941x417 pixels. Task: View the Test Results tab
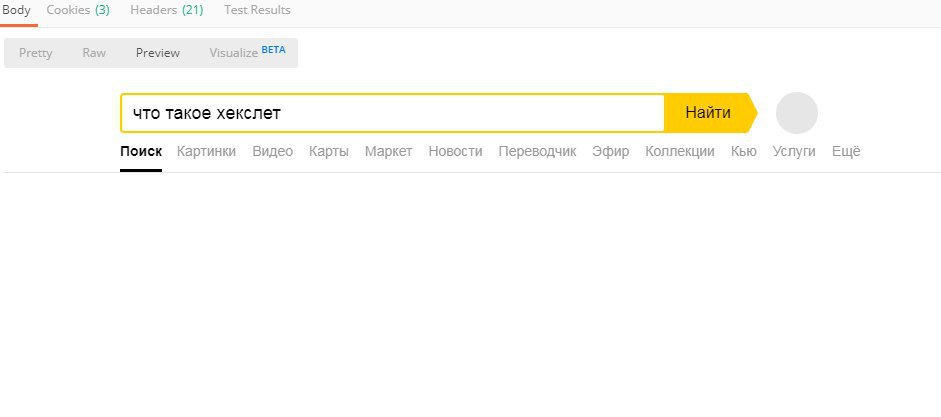[x=257, y=10]
